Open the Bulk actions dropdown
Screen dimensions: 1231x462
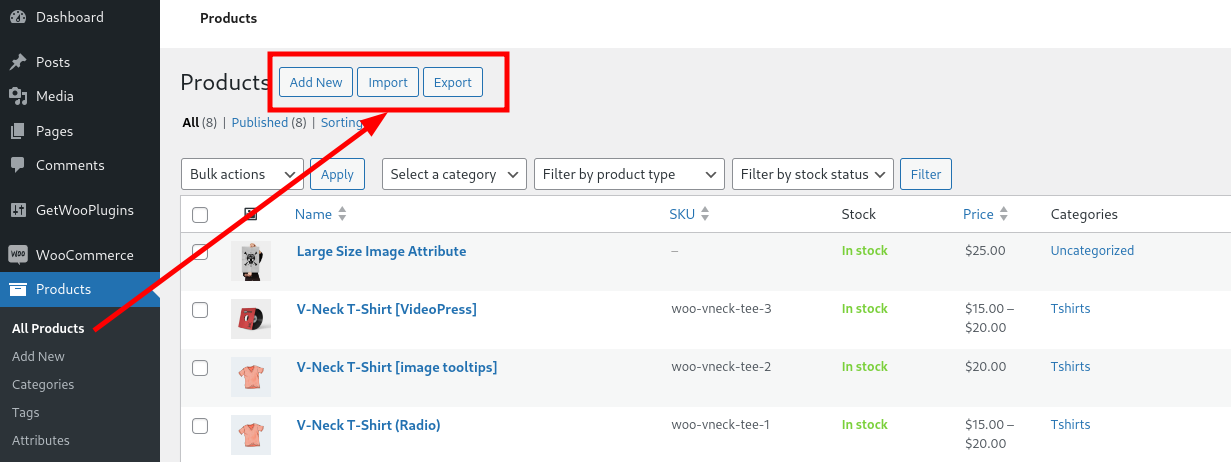coord(242,174)
